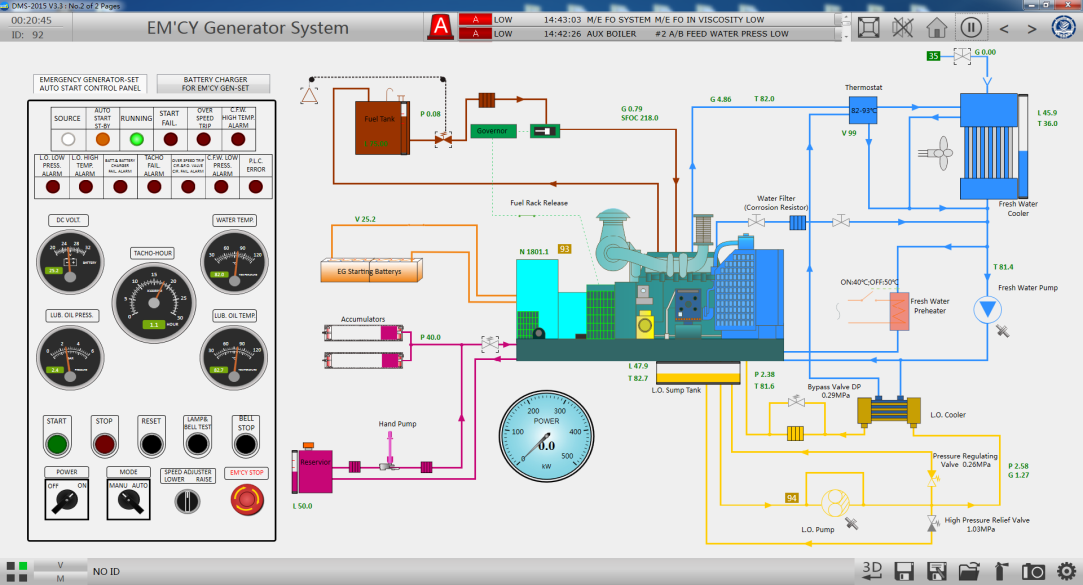Pause the simulation

click(970, 28)
